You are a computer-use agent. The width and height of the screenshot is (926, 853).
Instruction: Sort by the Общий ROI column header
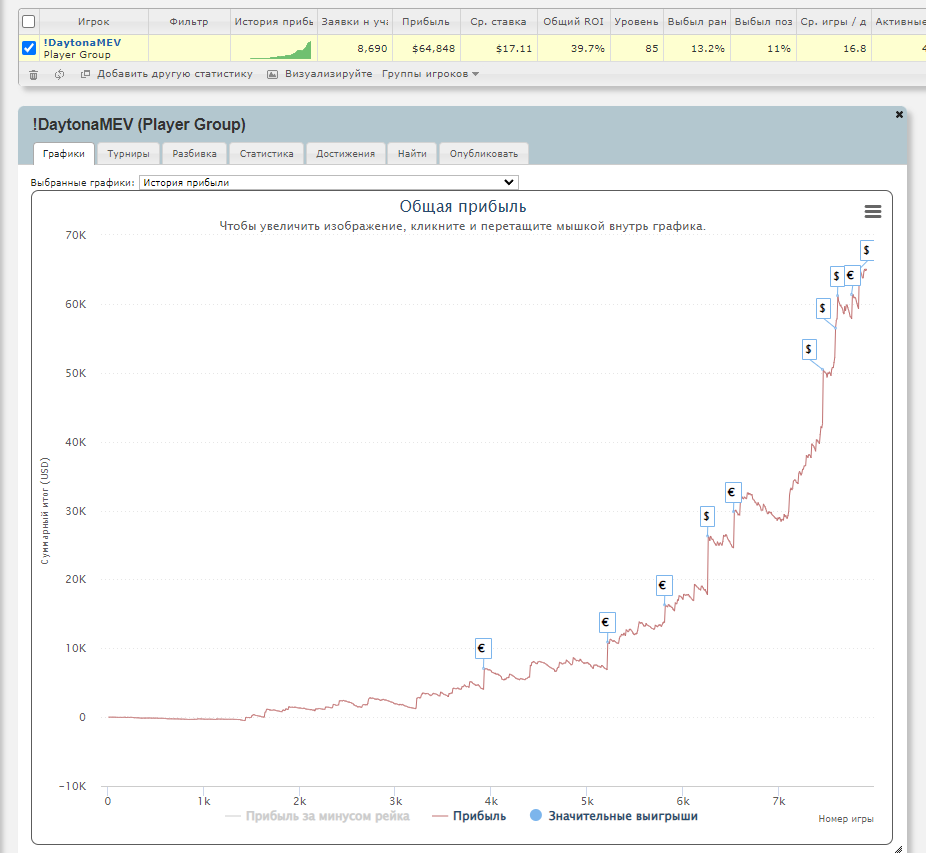(x=573, y=22)
